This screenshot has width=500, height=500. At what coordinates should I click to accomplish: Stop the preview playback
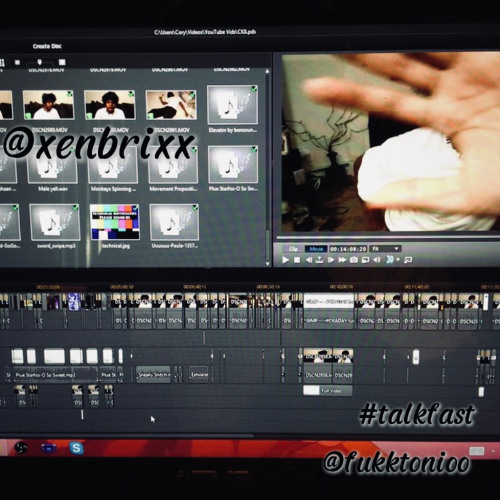coord(297,260)
